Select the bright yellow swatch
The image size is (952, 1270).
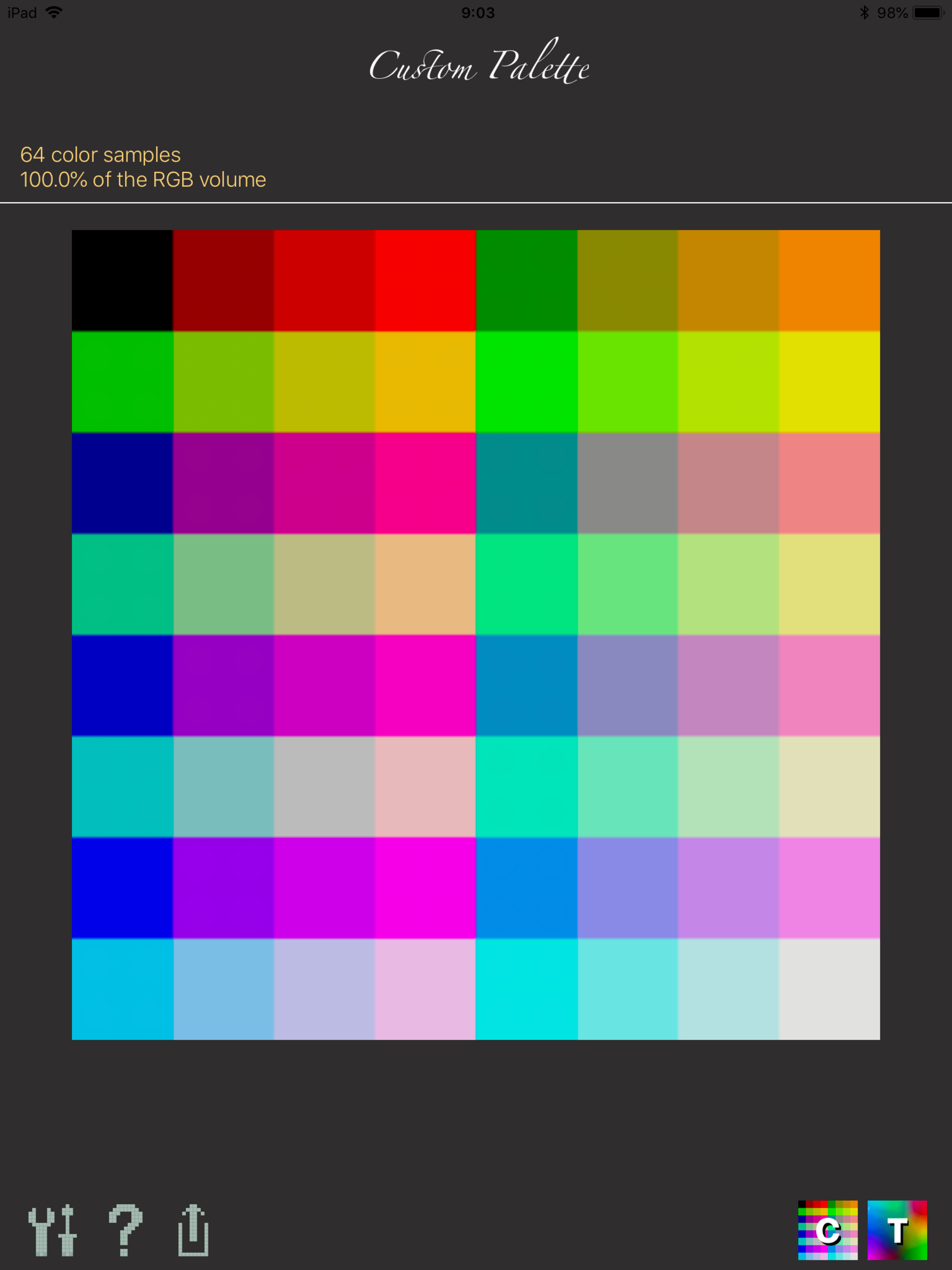(x=829, y=381)
